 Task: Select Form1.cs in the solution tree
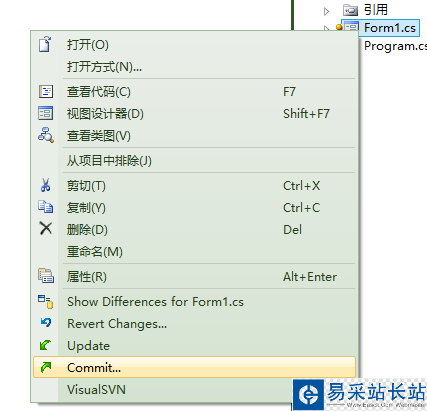pyautogui.click(x=389, y=28)
